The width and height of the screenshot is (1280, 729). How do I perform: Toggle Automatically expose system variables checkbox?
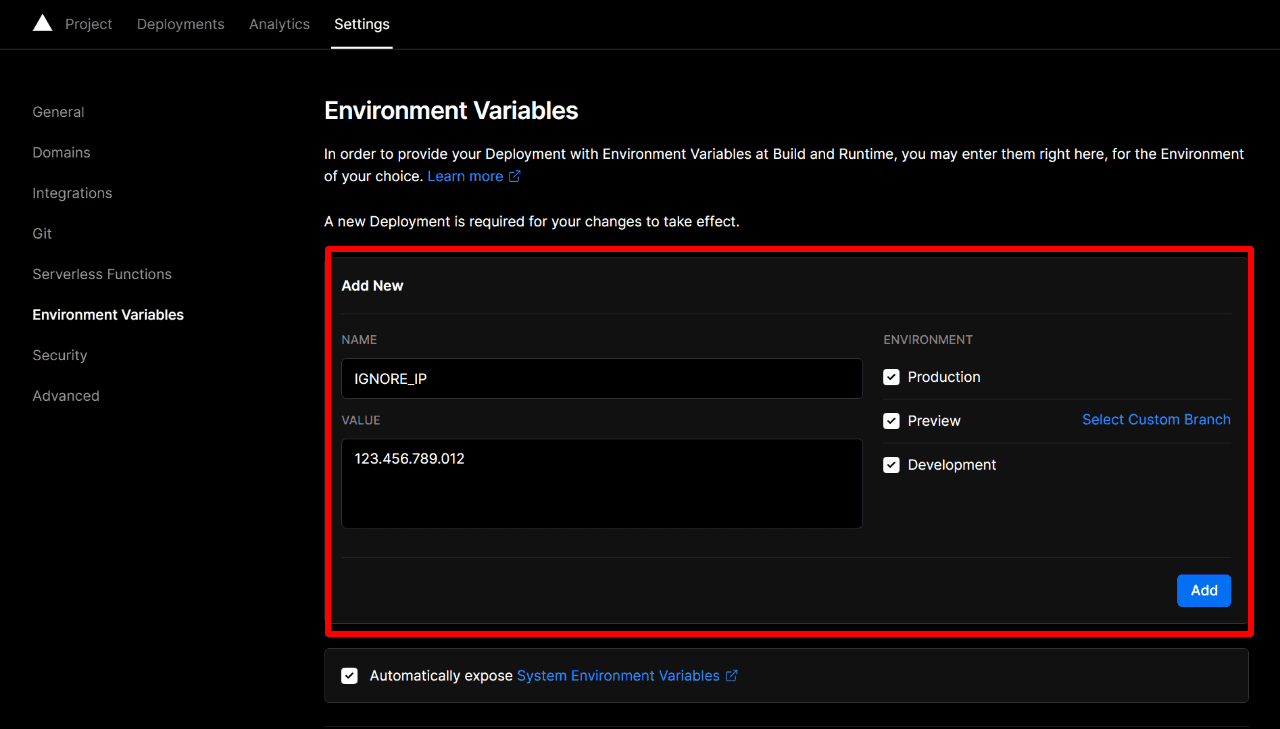[x=349, y=676]
